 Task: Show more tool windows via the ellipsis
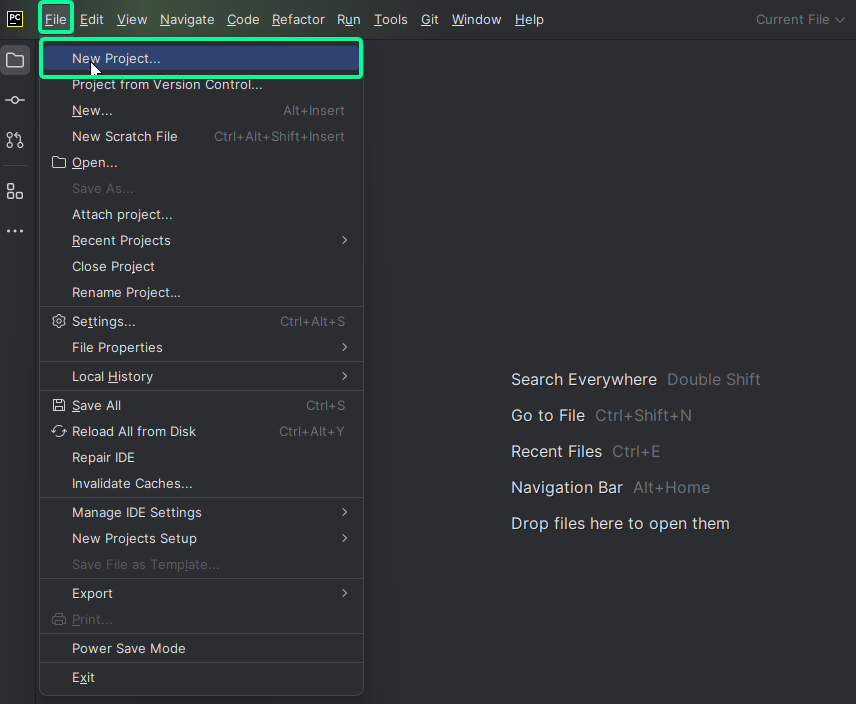pos(15,231)
